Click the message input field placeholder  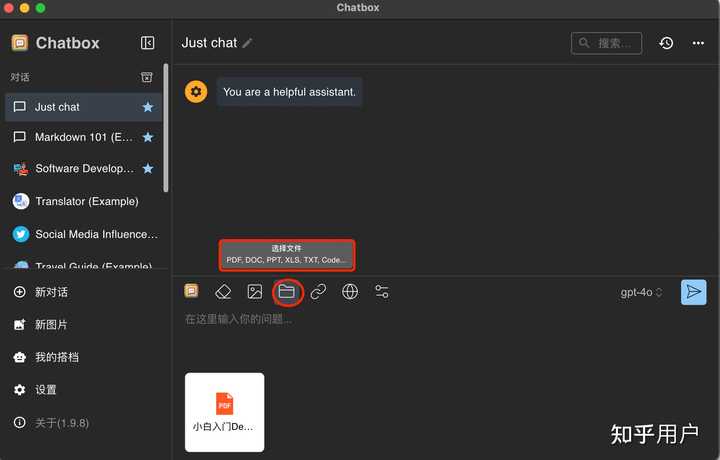click(x=238, y=319)
